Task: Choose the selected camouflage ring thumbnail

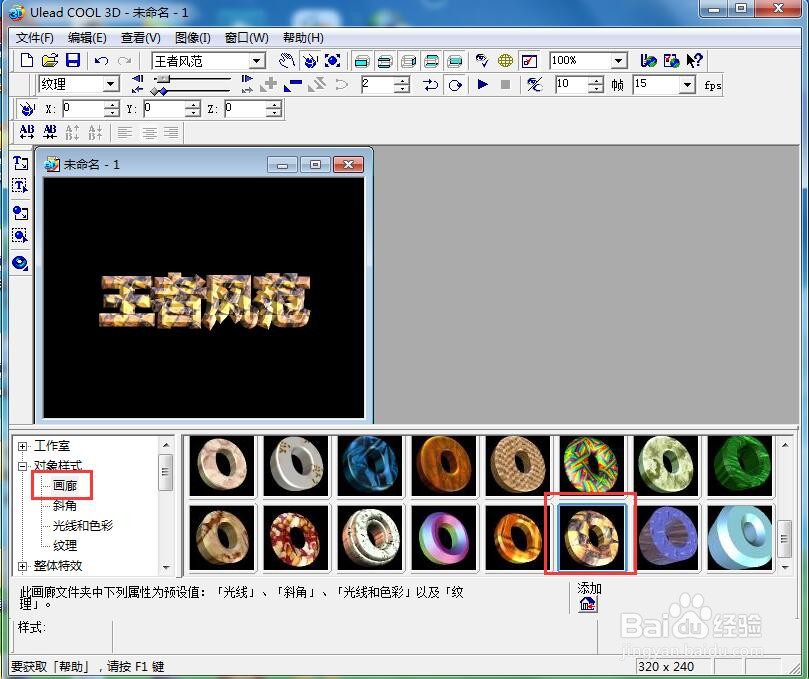Action: (x=592, y=537)
